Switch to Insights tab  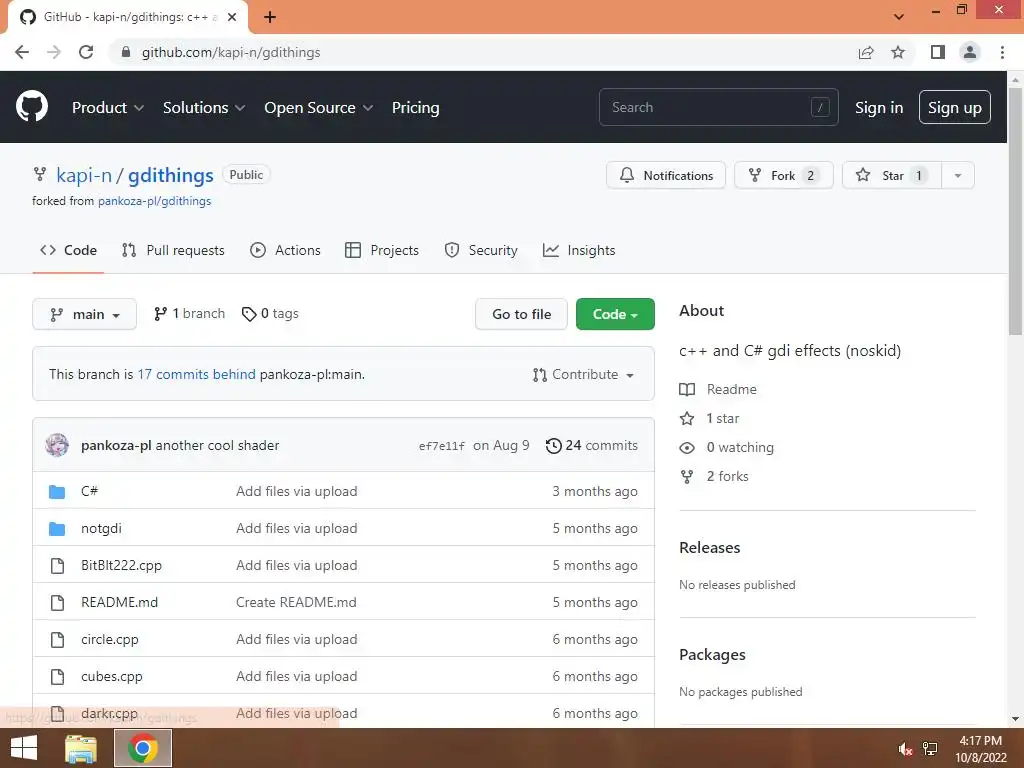579,250
